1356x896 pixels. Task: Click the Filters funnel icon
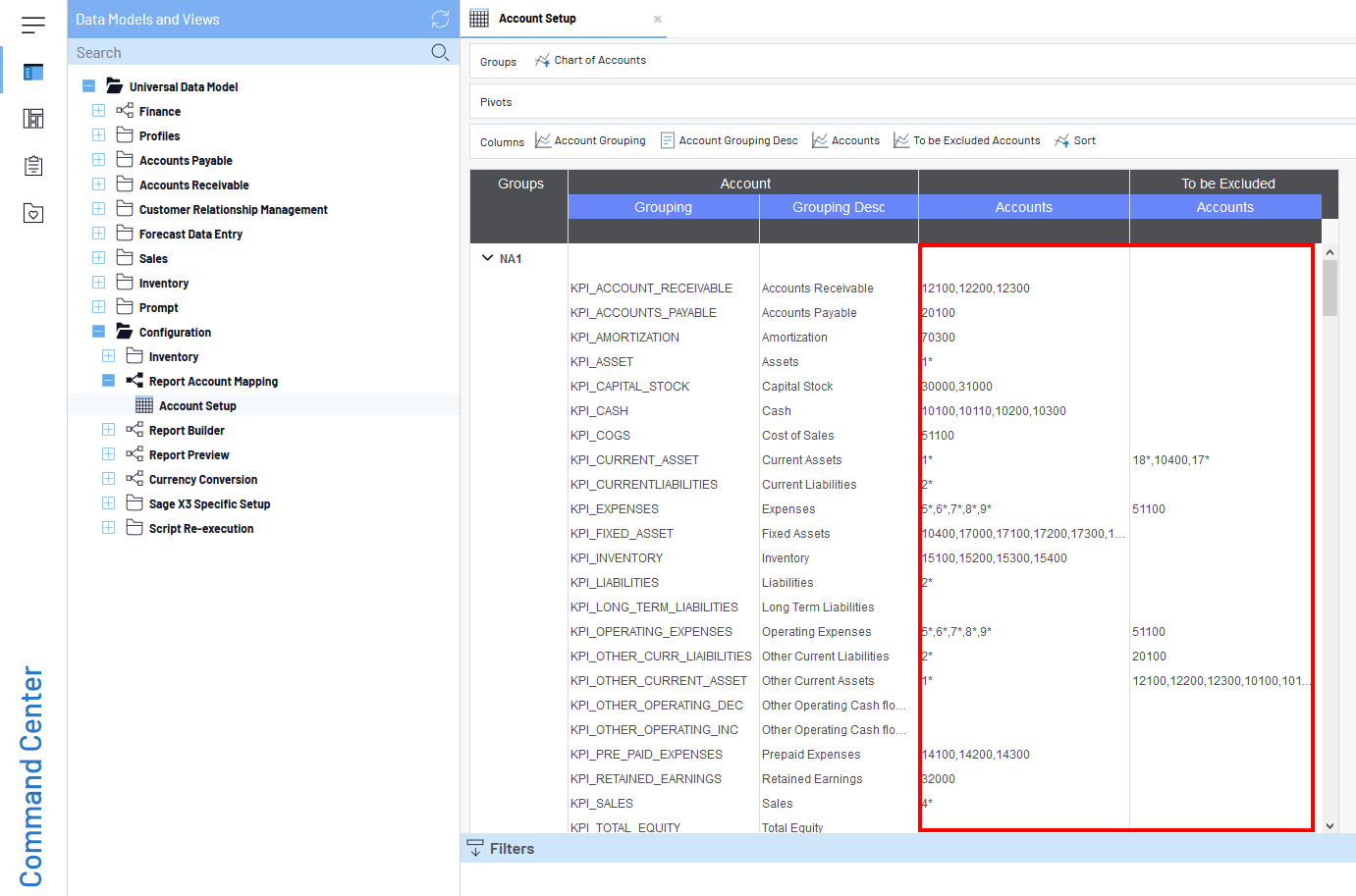(x=475, y=848)
